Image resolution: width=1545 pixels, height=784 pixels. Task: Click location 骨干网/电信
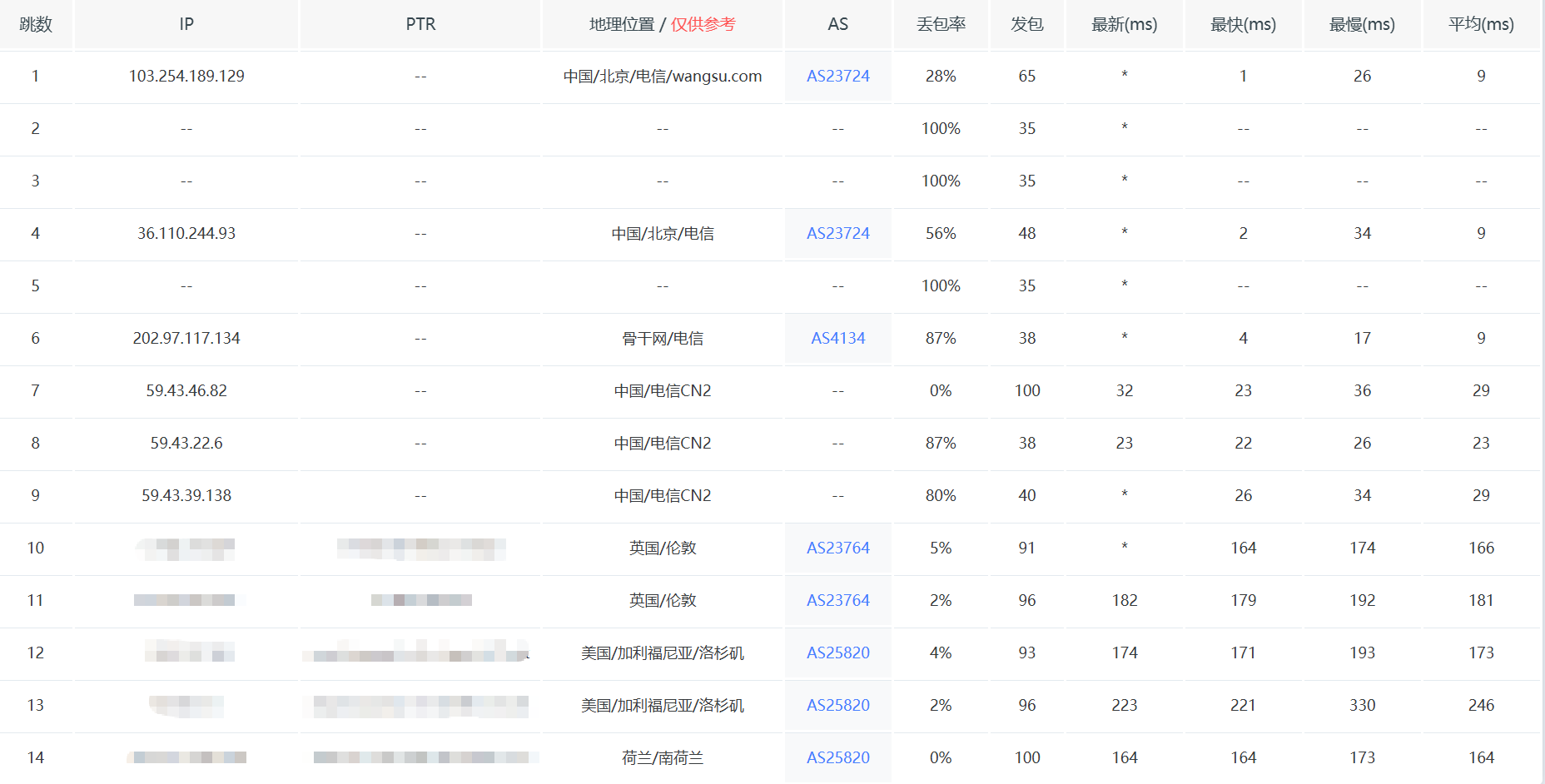663,338
